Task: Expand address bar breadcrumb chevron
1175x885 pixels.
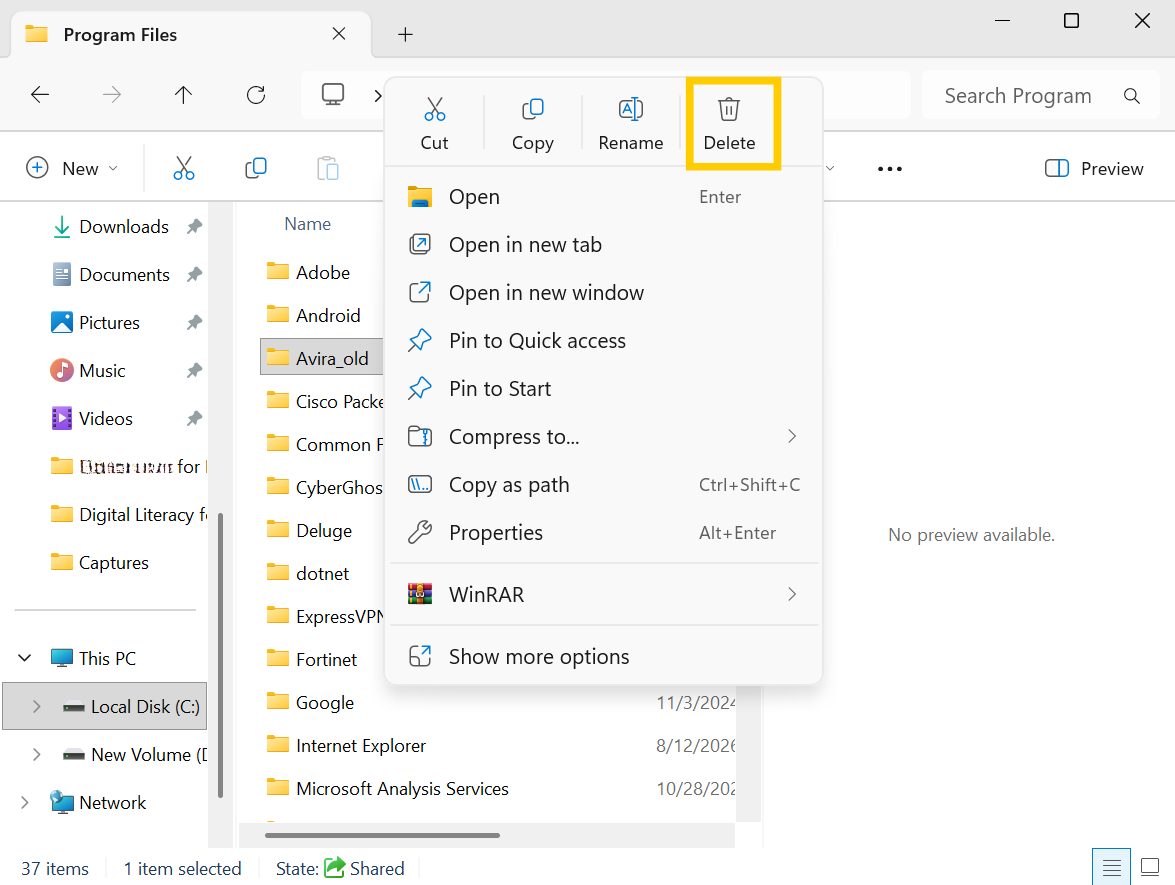Action: (378, 95)
